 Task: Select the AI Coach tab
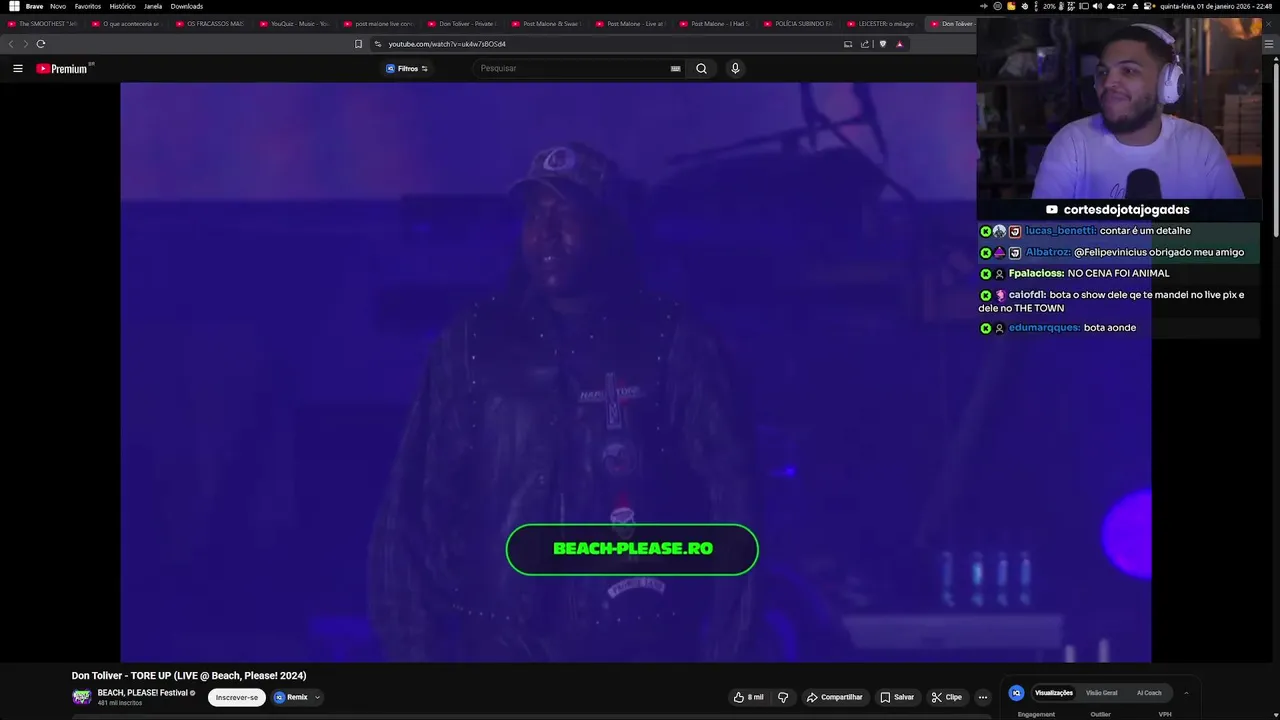[x=1149, y=693]
